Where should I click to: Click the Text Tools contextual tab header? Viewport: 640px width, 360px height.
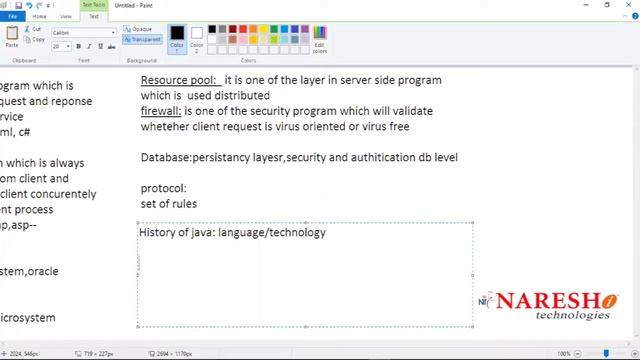click(94, 5)
